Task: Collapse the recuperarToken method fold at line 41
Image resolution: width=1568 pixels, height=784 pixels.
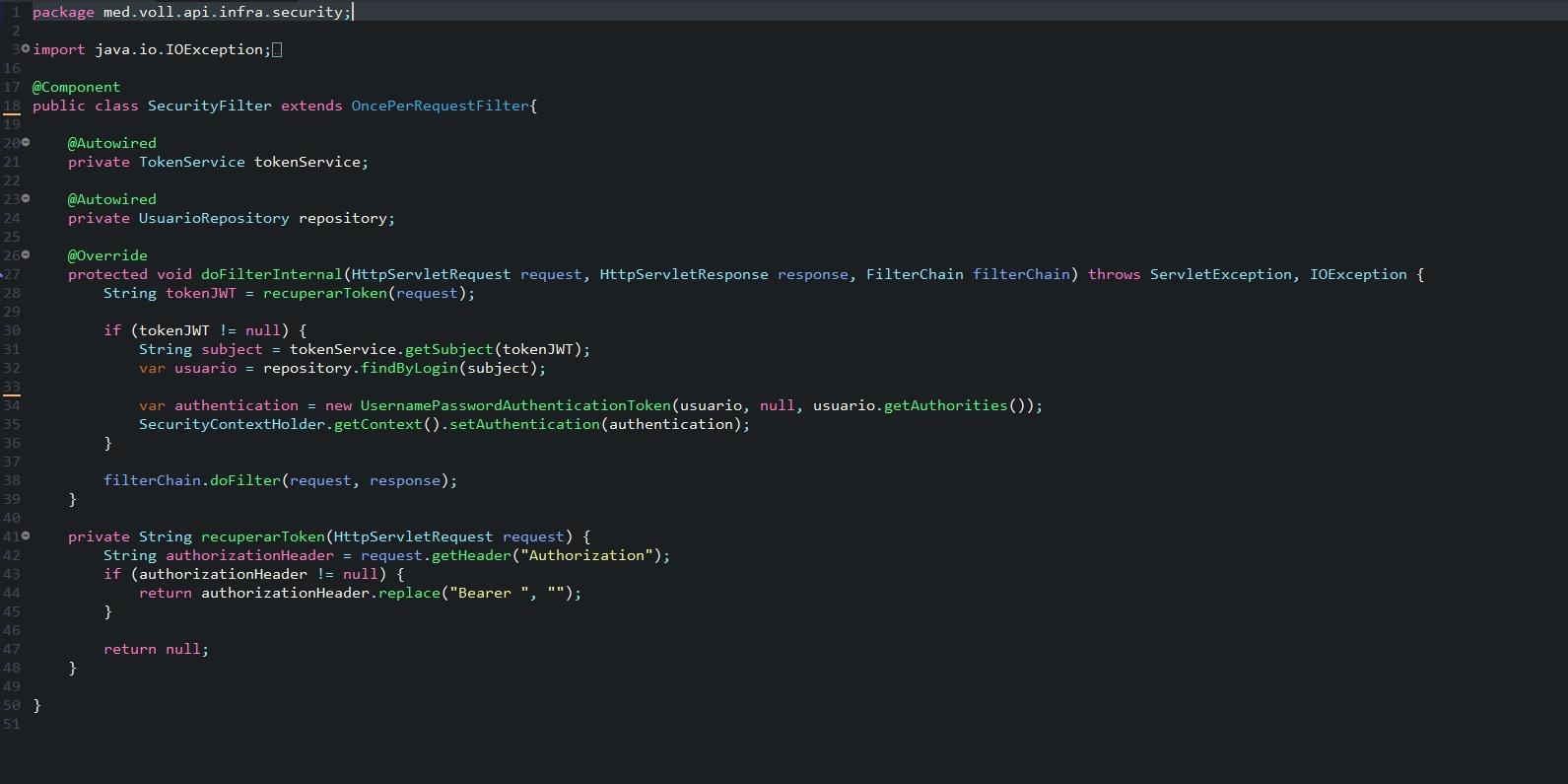Action: point(26,535)
